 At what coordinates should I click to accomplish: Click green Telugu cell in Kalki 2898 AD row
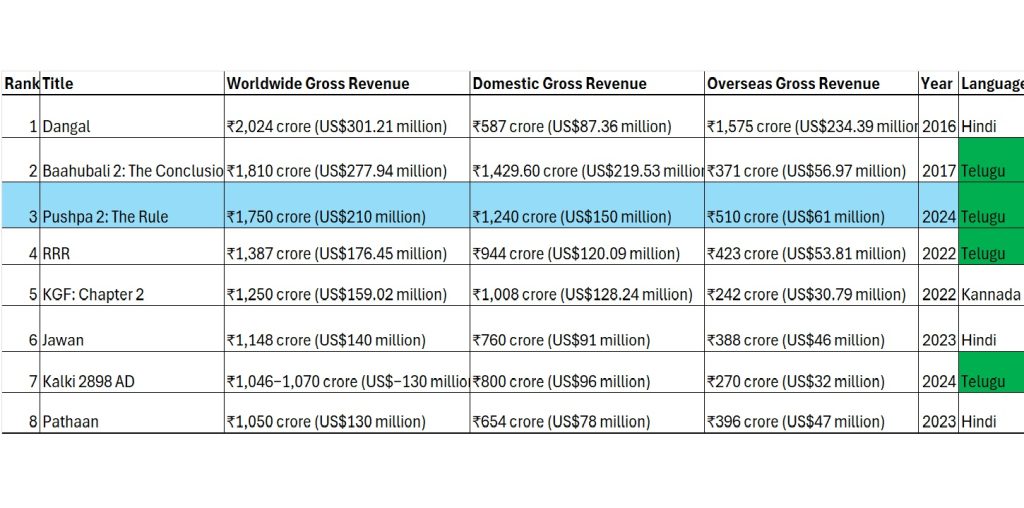click(991, 372)
